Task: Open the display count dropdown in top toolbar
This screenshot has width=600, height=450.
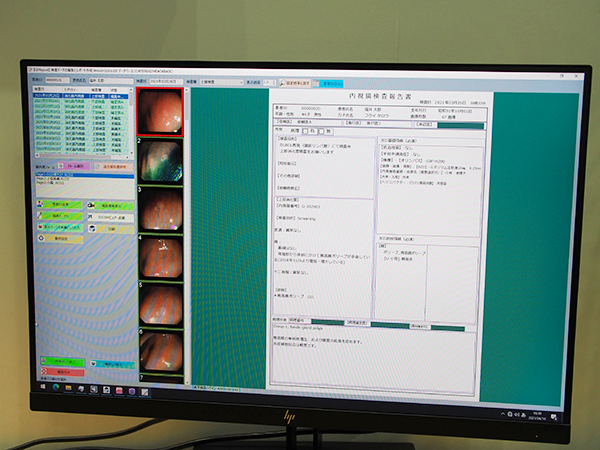Action: (x=274, y=84)
